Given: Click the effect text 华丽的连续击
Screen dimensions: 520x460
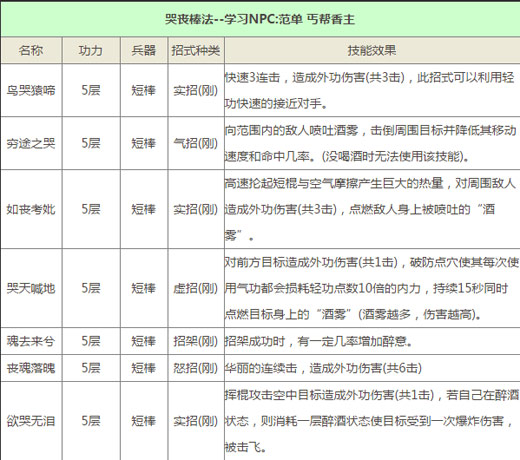Looking at the screenshot, I should tap(323, 368).
